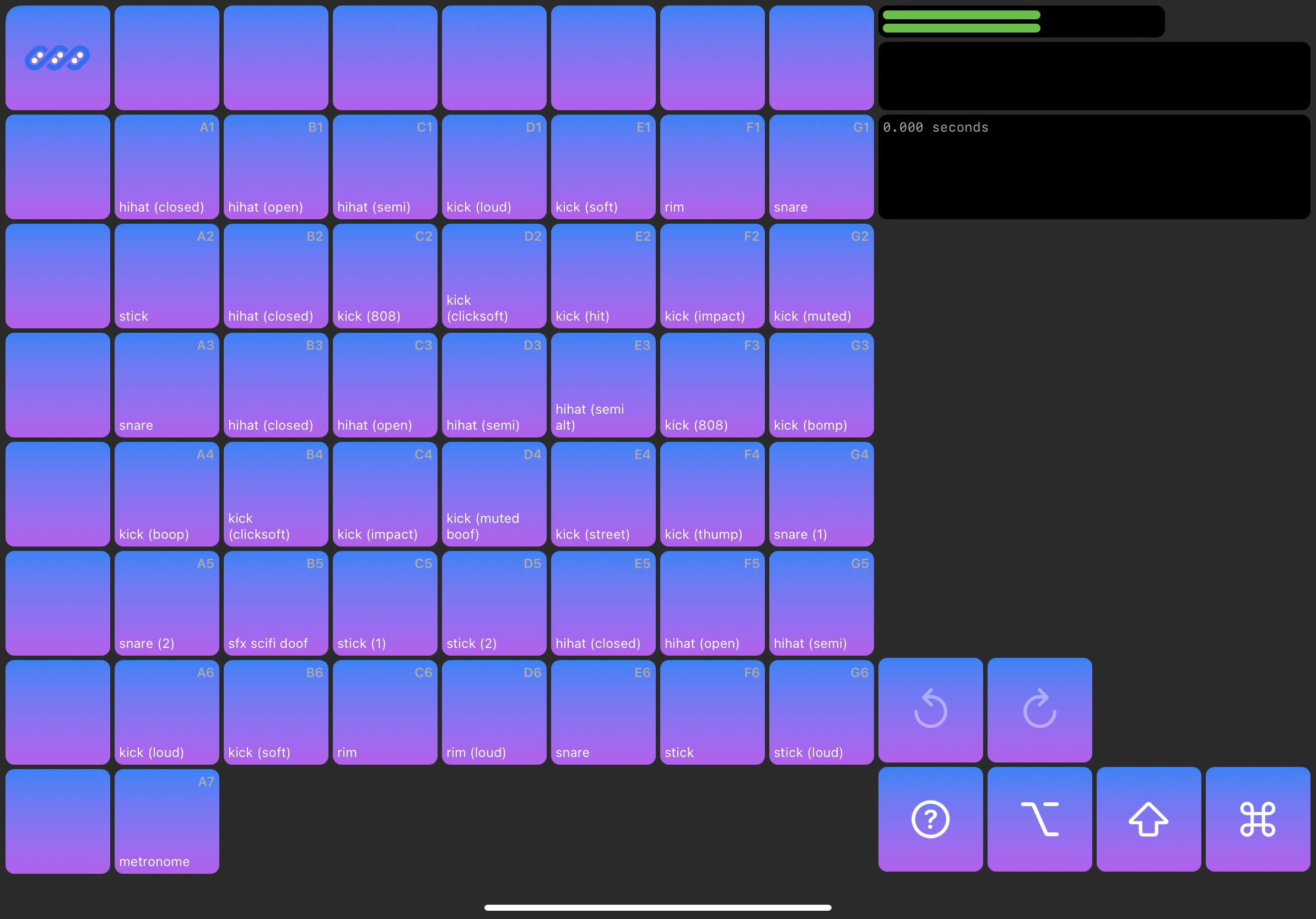The height and width of the screenshot is (919, 1316).
Task: Toggle the metronome pad A7
Action: click(x=166, y=820)
